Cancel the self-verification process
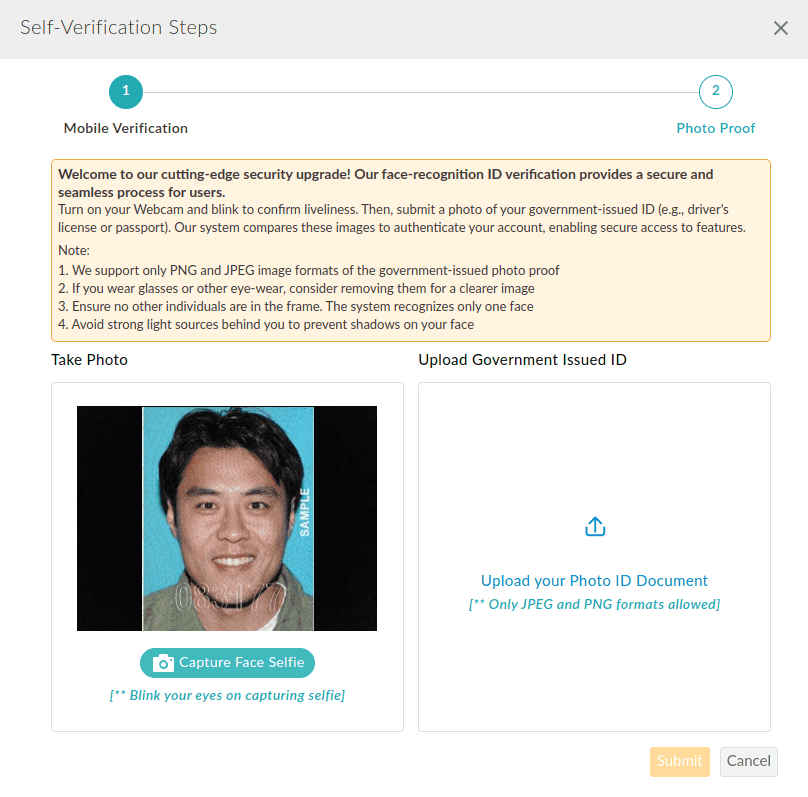This screenshot has width=808, height=797. point(748,761)
